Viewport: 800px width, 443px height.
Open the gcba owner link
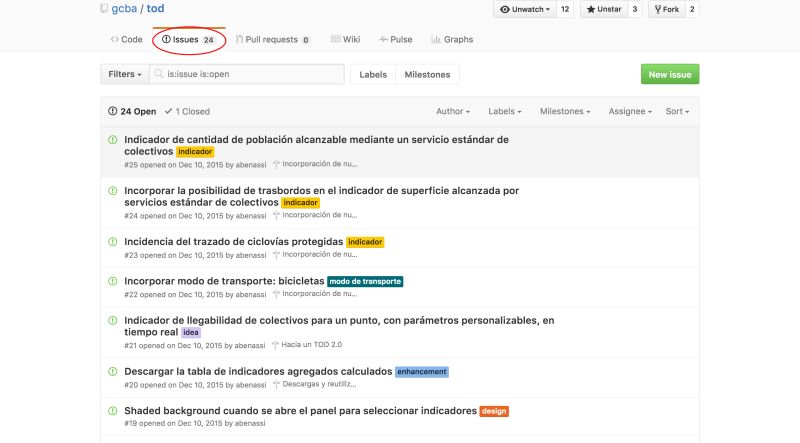click(x=124, y=8)
